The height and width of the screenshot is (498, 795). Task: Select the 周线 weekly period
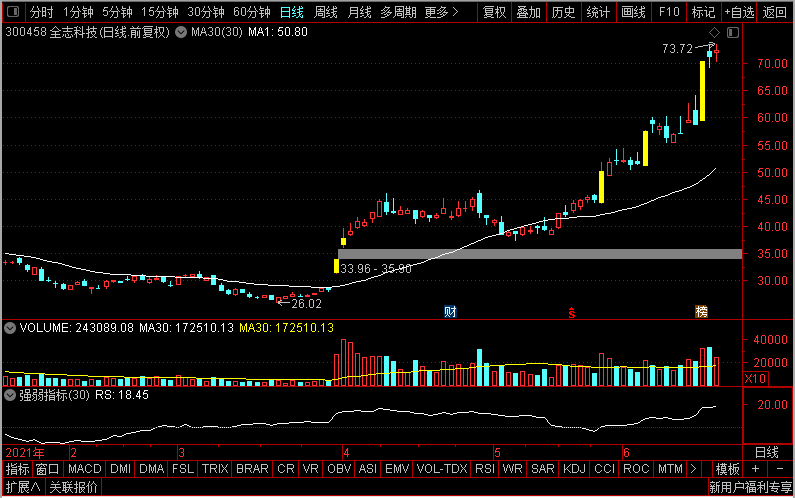coord(326,12)
